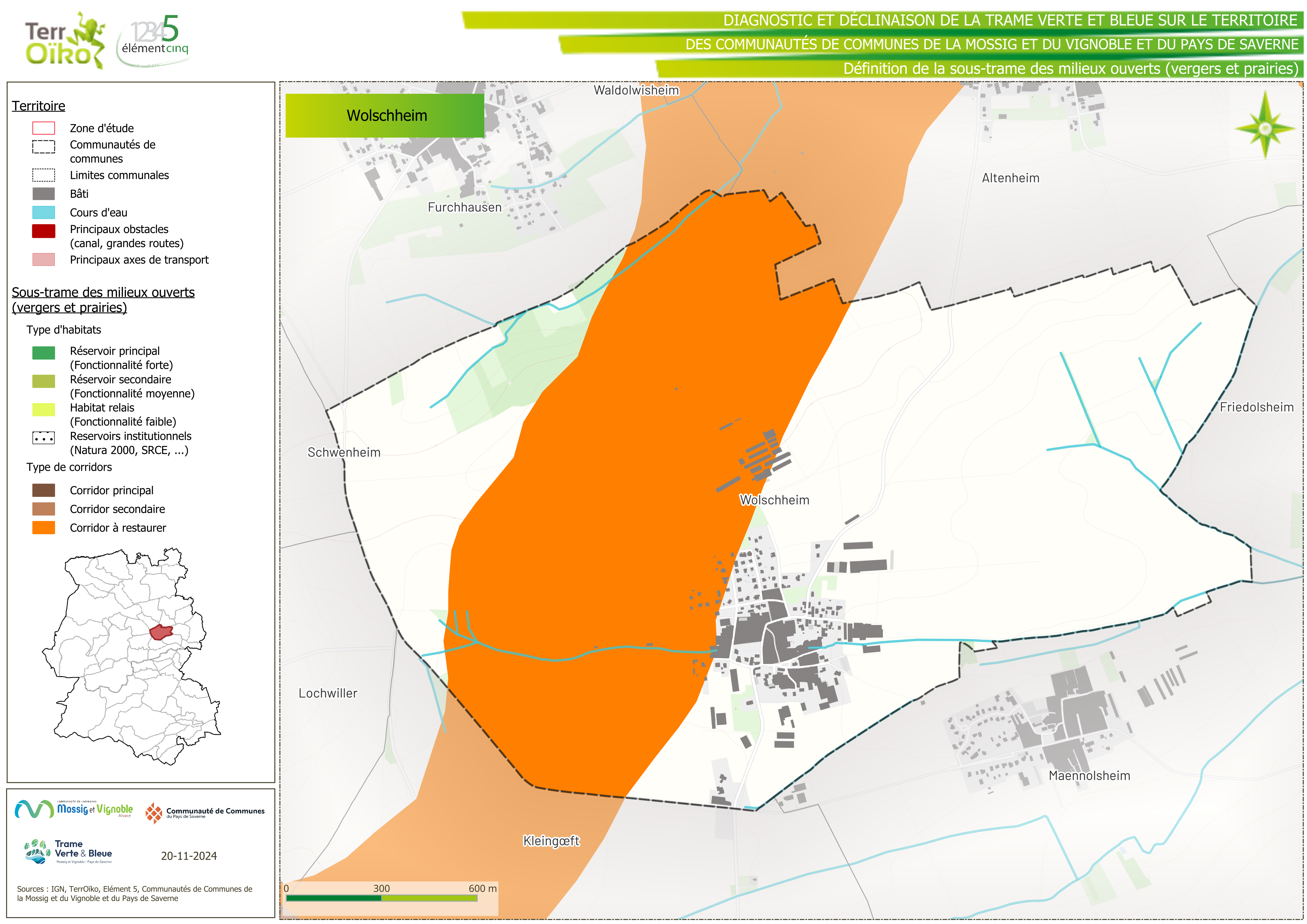Click the Reservoirs institutionnels dotted symbol
Viewport: 1307px width, 924px height.
pyautogui.click(x=43, y=438)
